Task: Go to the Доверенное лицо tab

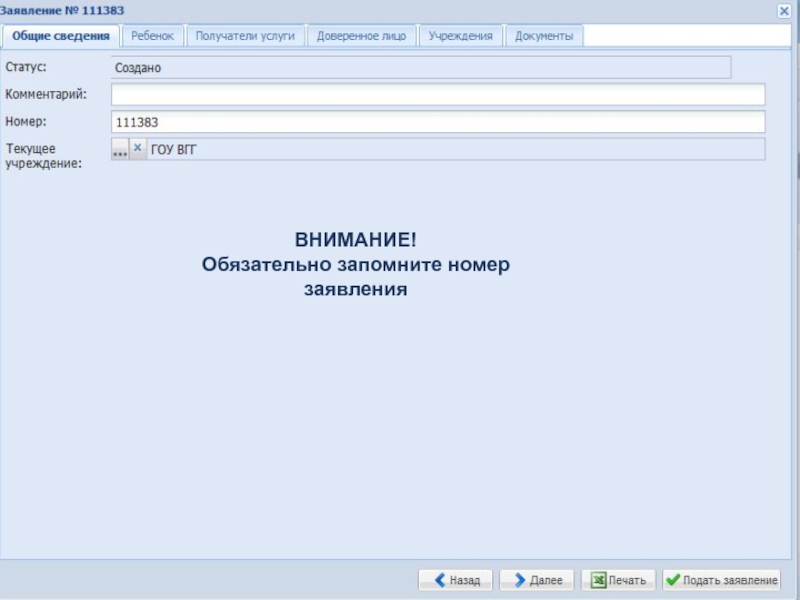Action: [361, 36]
